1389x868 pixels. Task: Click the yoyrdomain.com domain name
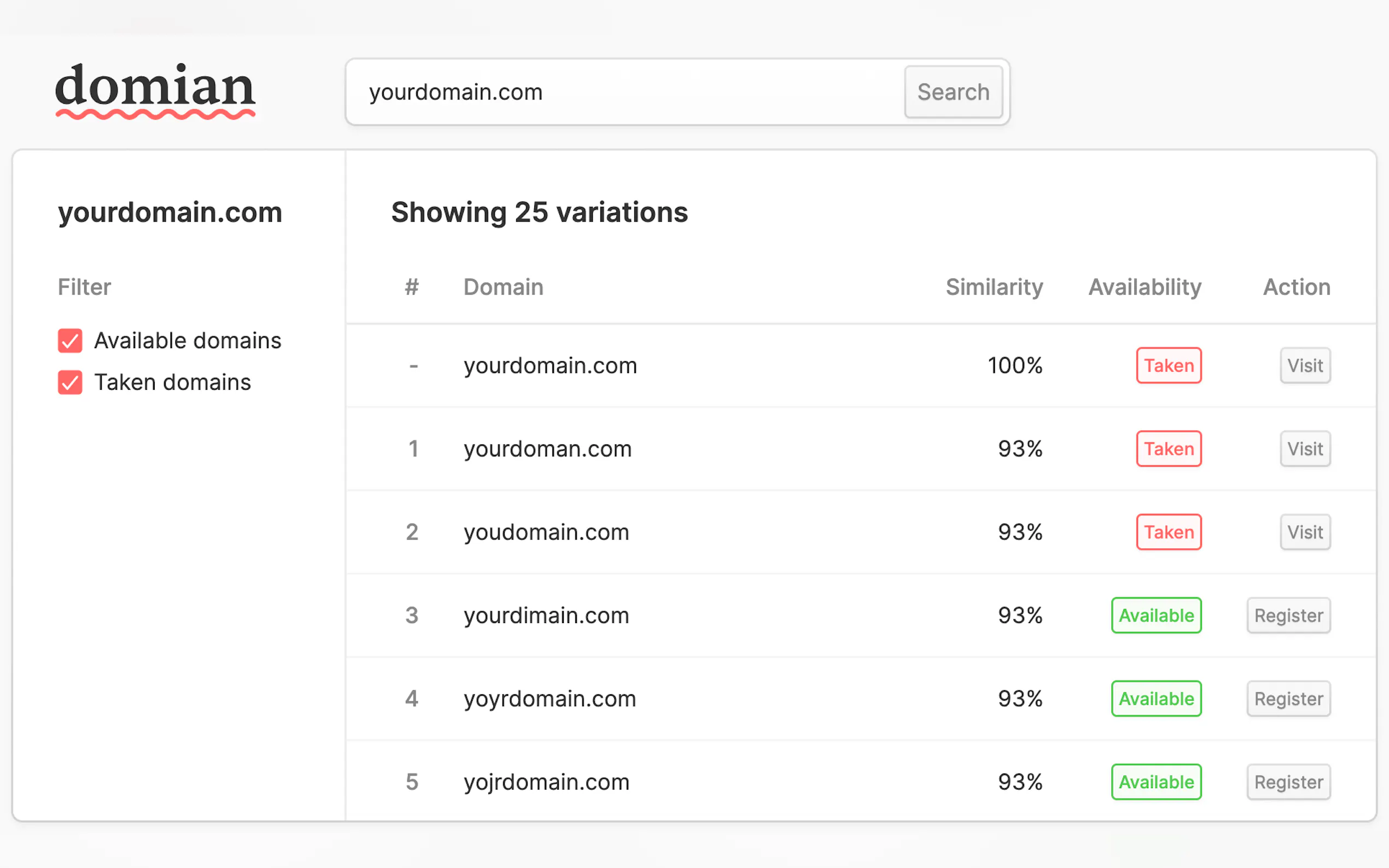pos(550,699)
